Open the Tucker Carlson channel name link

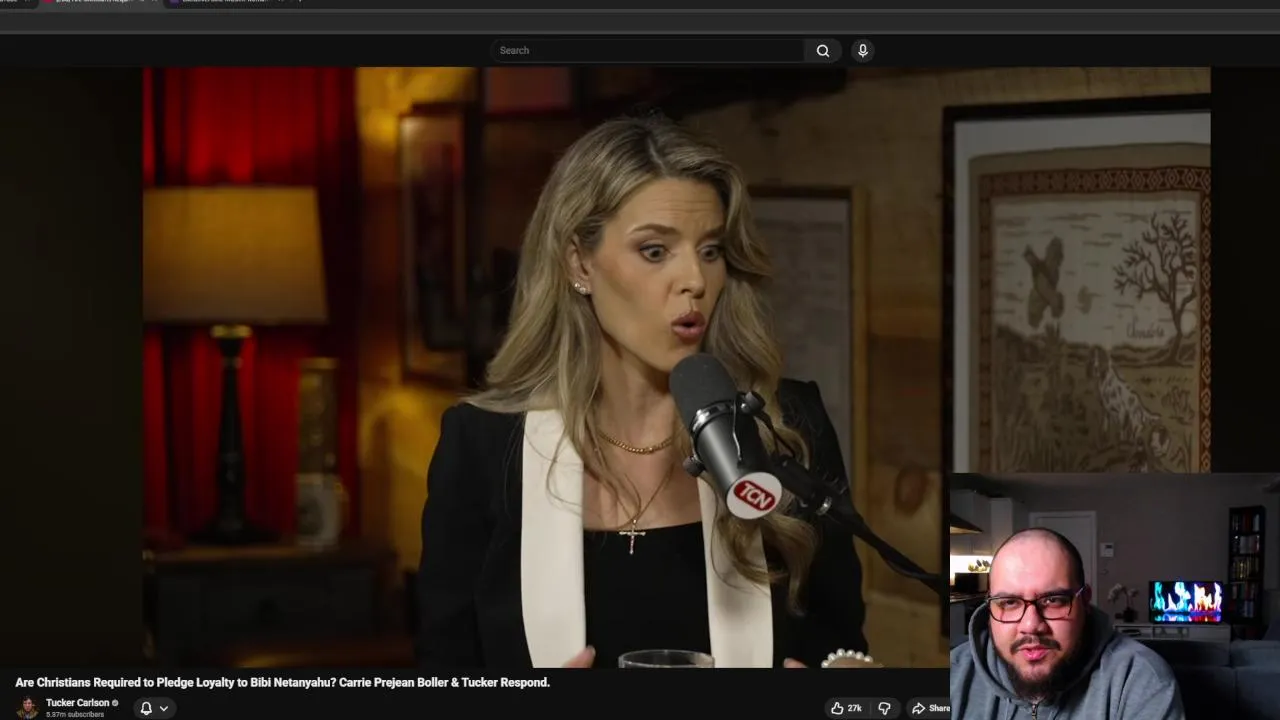pyautogui.click(x=77, y=703)
